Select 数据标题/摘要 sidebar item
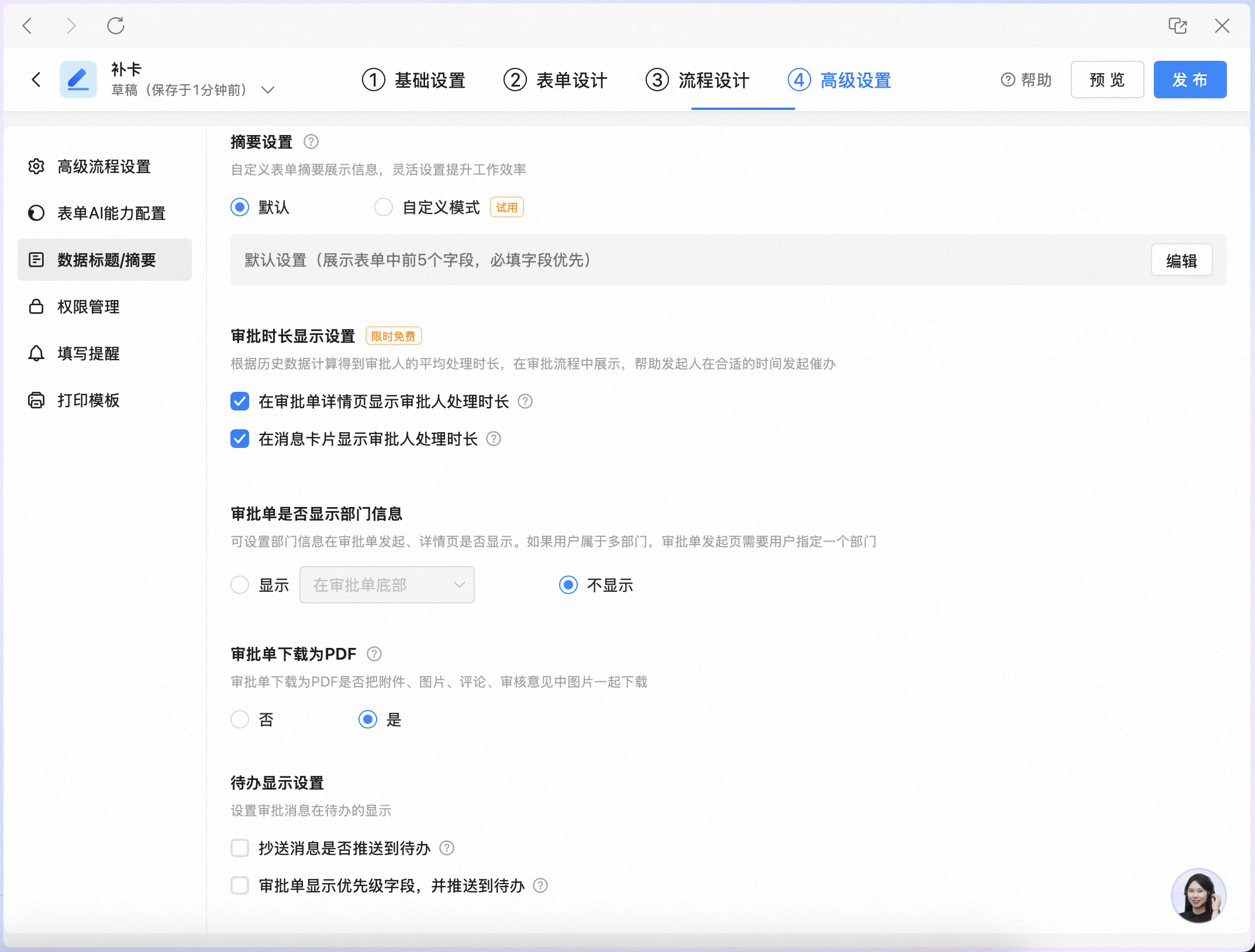The image size is (1255, 952). pyautogui.click(x=105, y=260)
